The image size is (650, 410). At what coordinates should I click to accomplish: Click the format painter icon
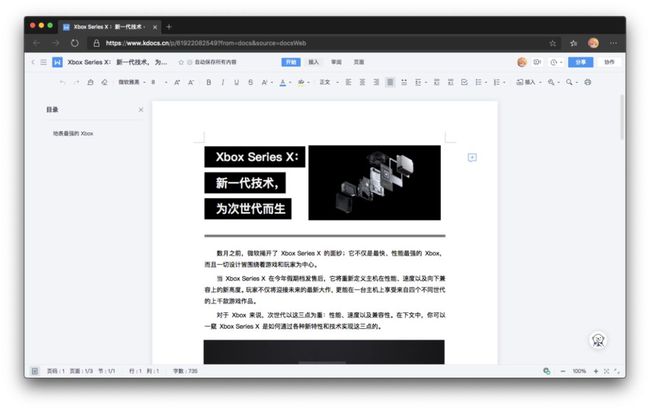coord(90,82)
